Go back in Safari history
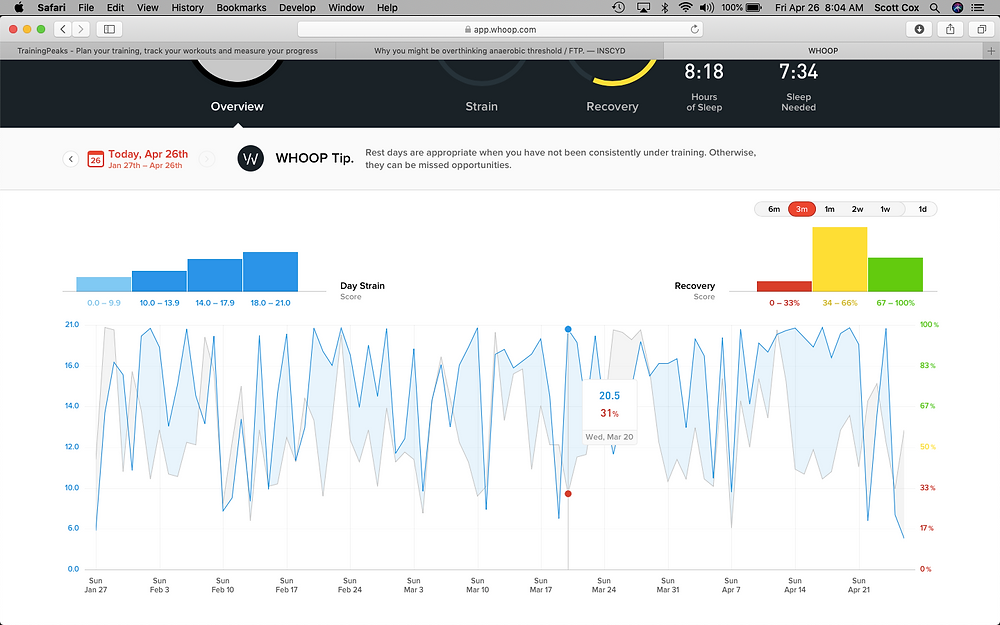 (x=62, y=29)
